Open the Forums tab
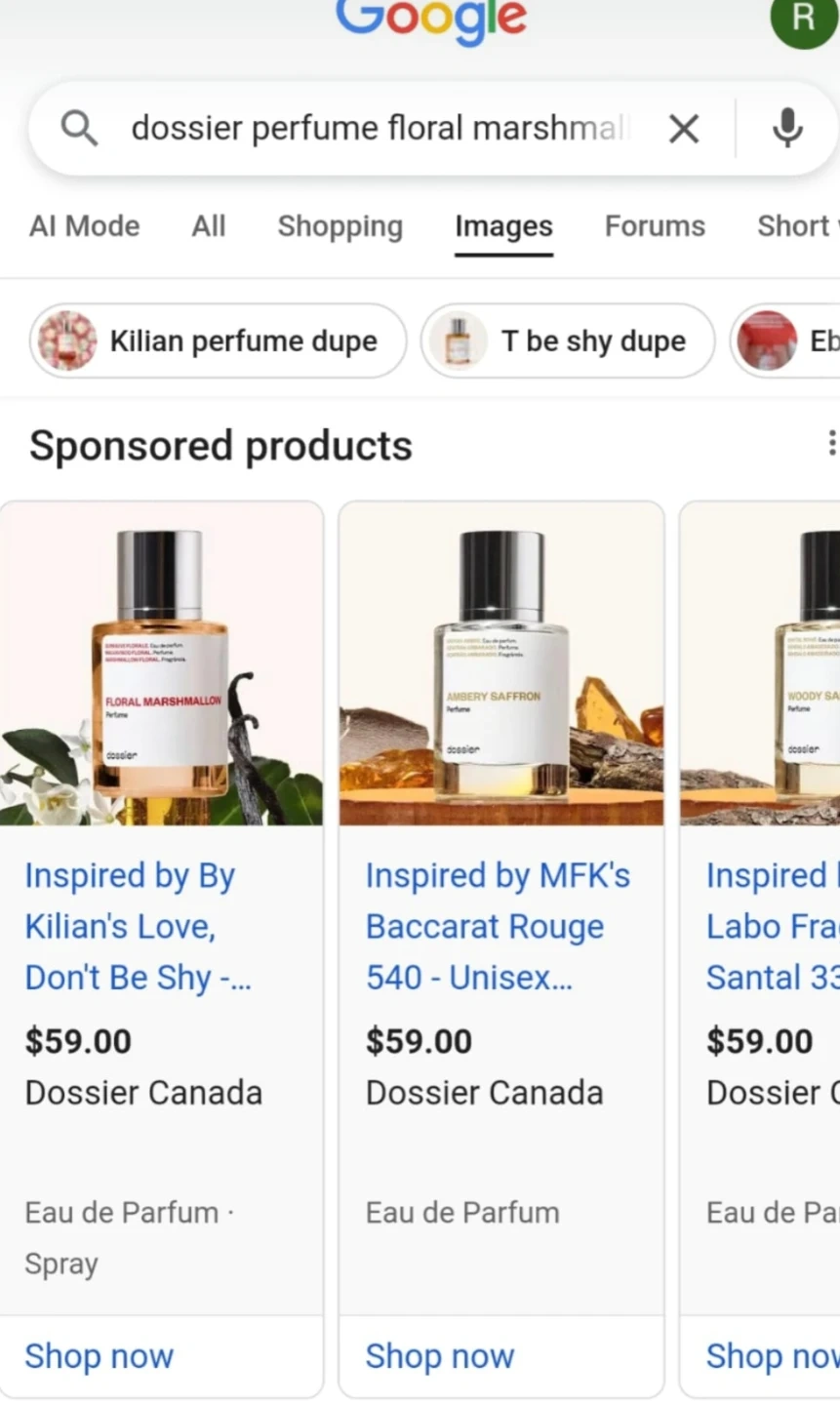This screenshot has height=1405, width=840. click(655, 226)
